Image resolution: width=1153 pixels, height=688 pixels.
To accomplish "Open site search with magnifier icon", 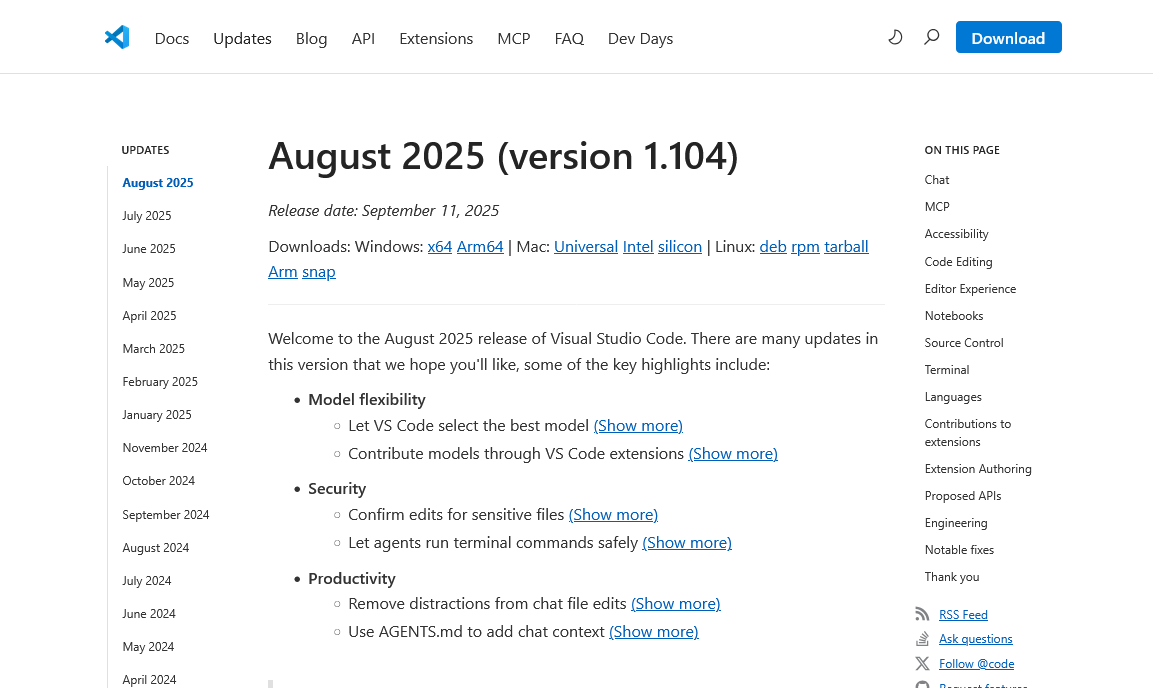I will click(932, 38).
